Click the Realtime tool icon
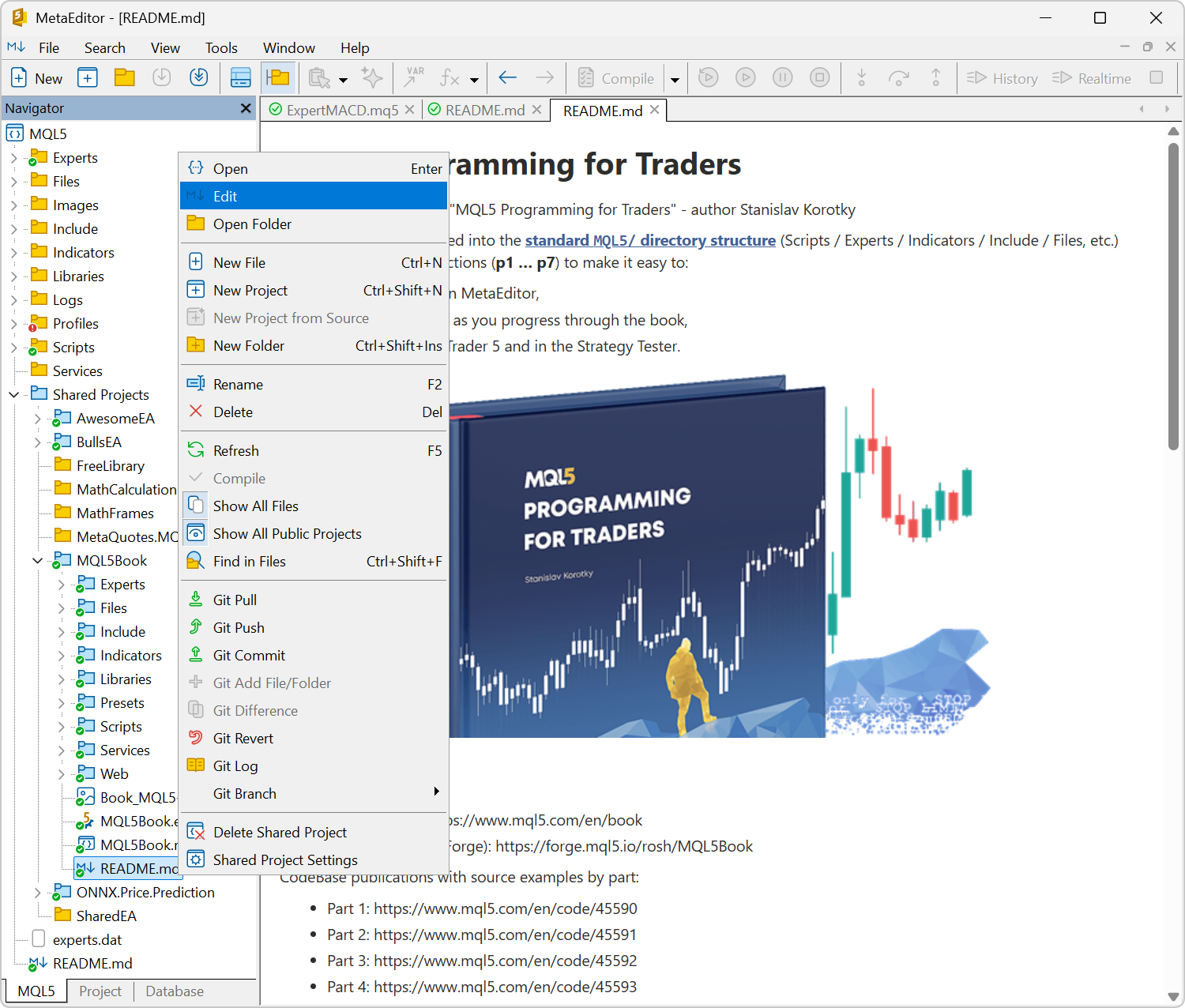The height and width of the screenshot is (1008, 1185). point(1093,78)
